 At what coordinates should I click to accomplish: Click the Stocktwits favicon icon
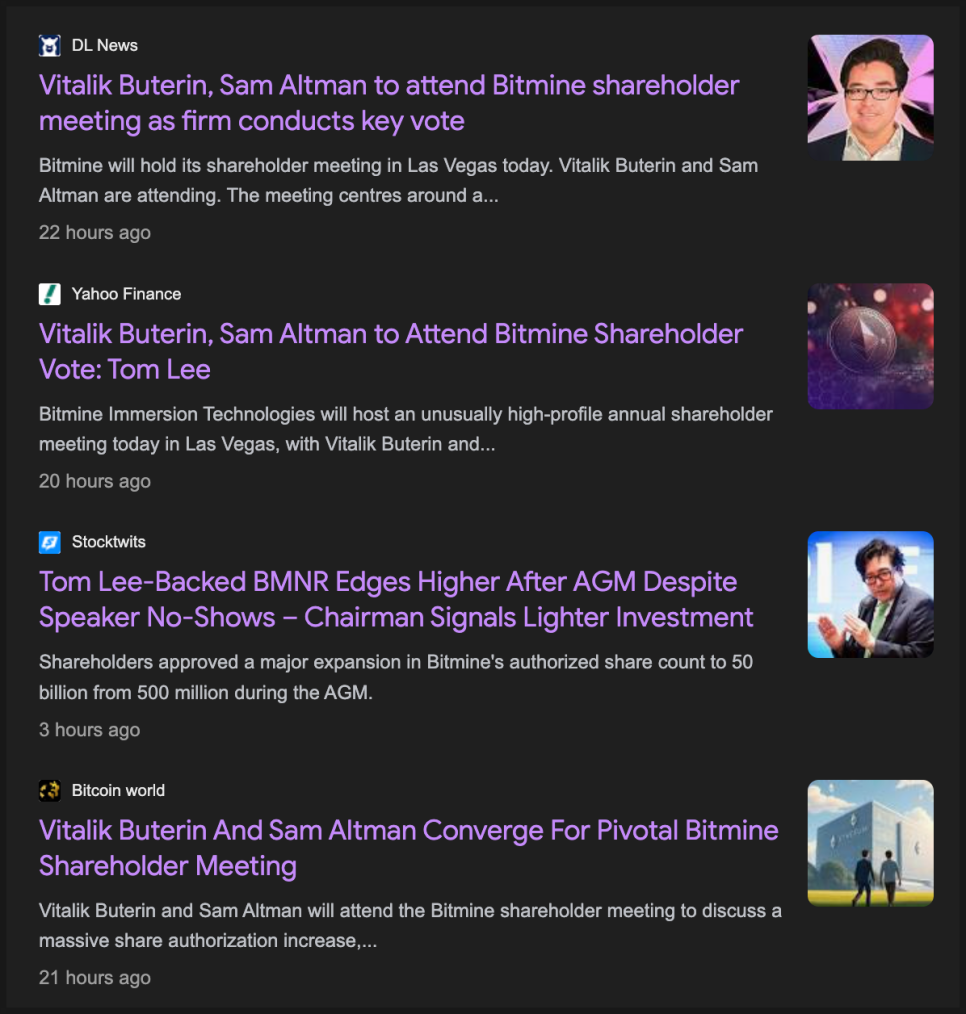pos(50,542)
